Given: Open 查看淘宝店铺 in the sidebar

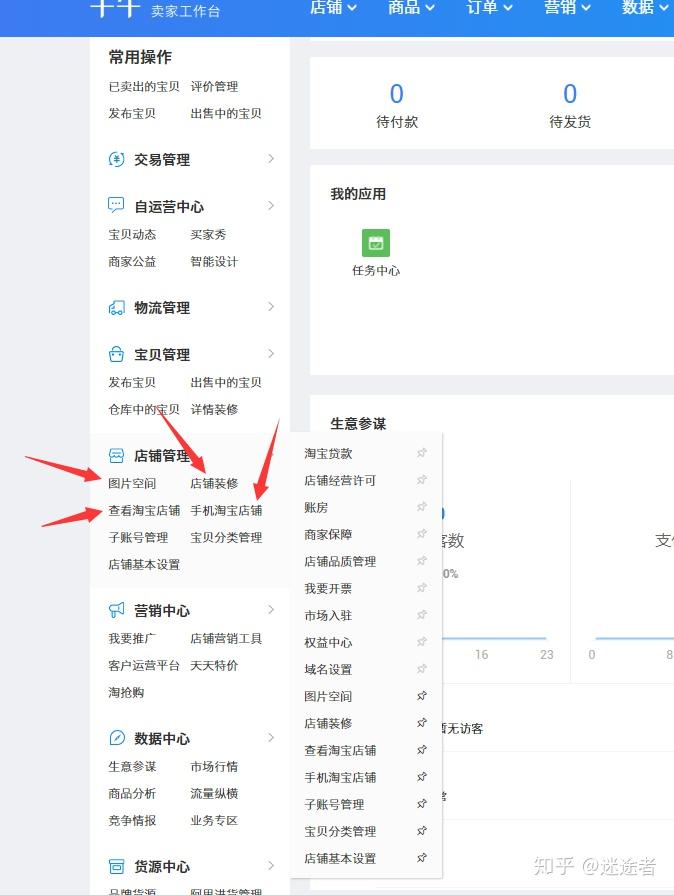Looking at the screenshot, I should (x=144, y=510).
